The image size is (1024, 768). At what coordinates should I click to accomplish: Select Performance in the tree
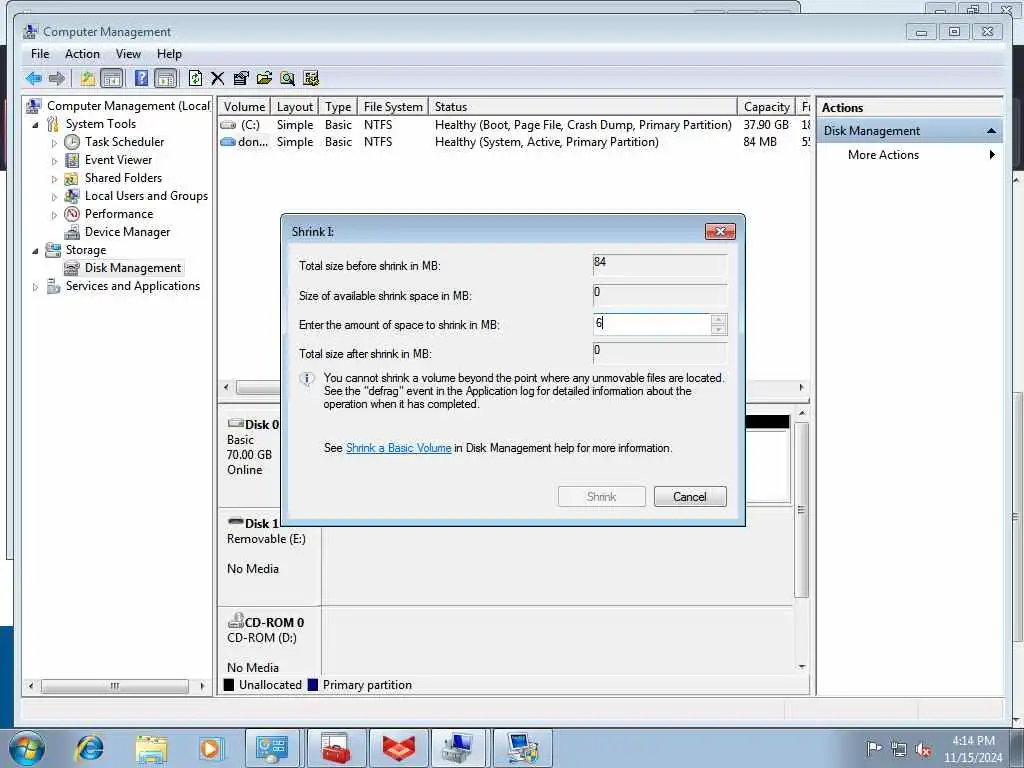(x=119, y=214)
